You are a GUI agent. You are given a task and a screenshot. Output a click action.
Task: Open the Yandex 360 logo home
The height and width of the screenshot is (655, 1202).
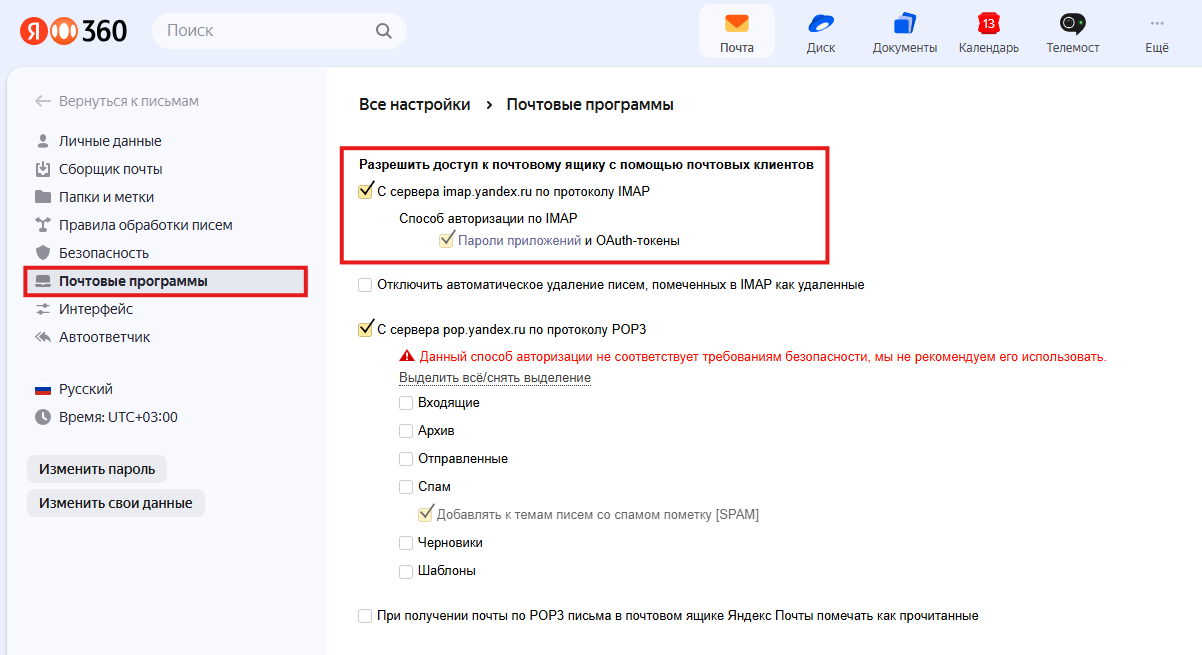pos(73,31)
